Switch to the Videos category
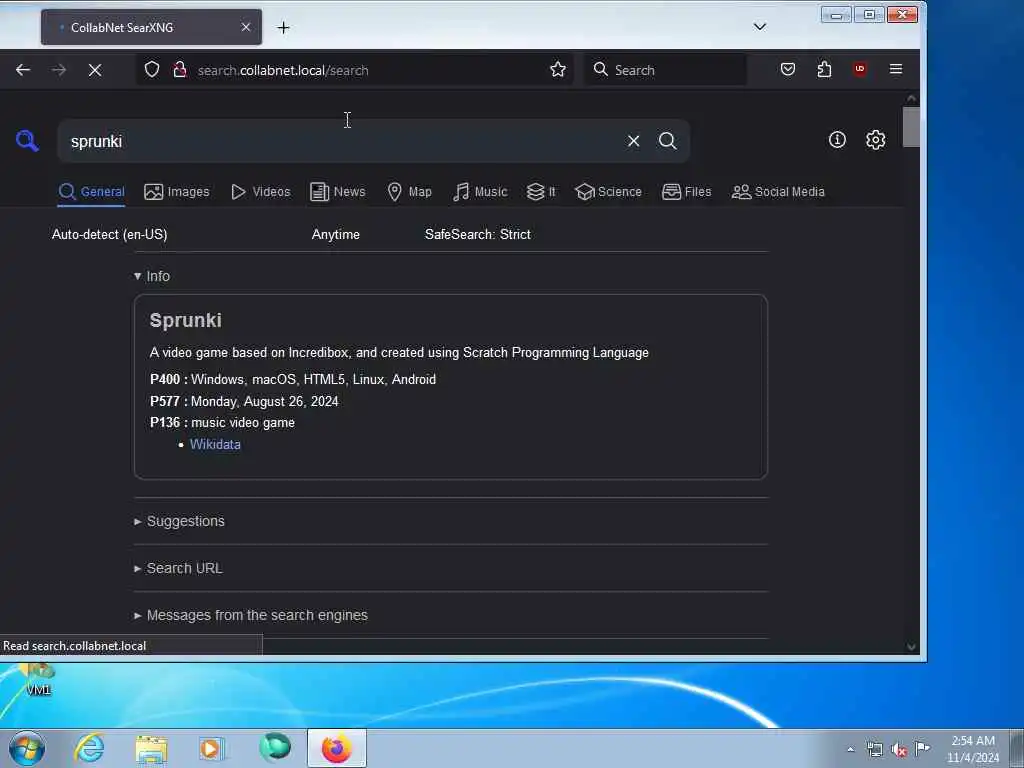Image resolution: width=1024 pixels, height=768 pixels. (x=261, y=192)
